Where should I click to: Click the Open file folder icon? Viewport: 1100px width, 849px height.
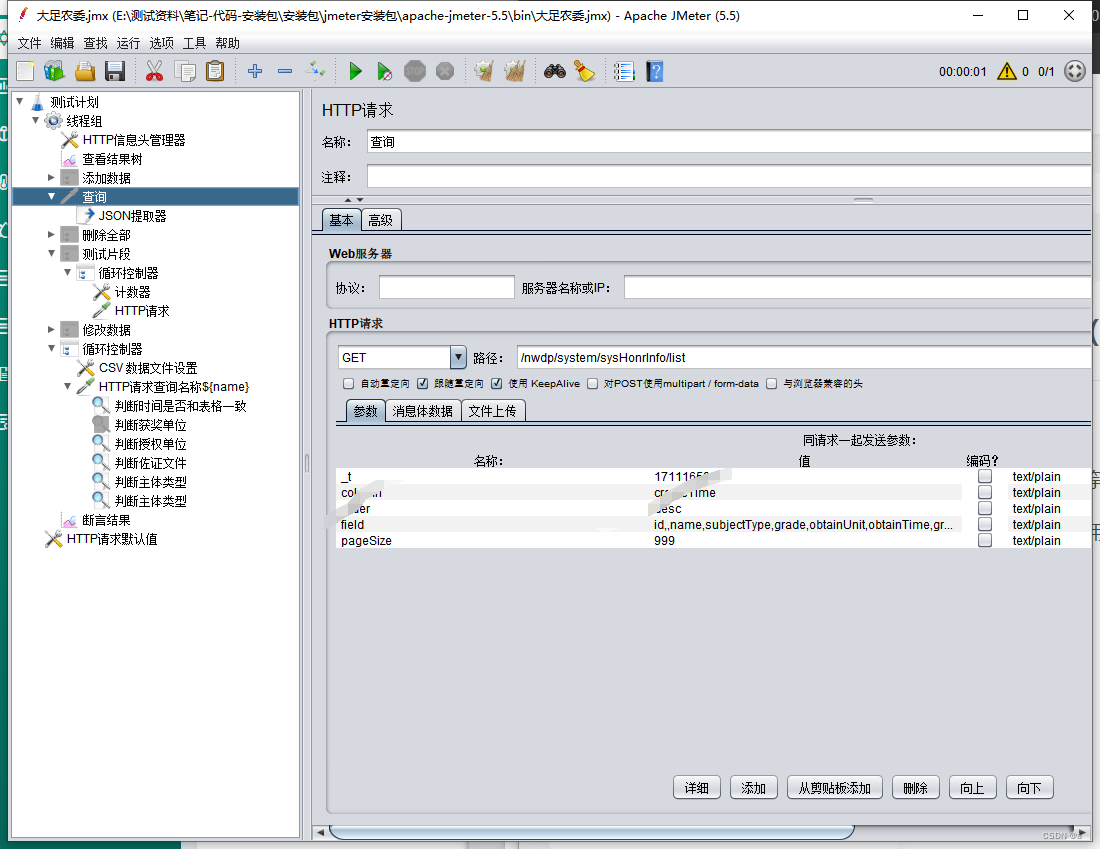tap(85, 71)
